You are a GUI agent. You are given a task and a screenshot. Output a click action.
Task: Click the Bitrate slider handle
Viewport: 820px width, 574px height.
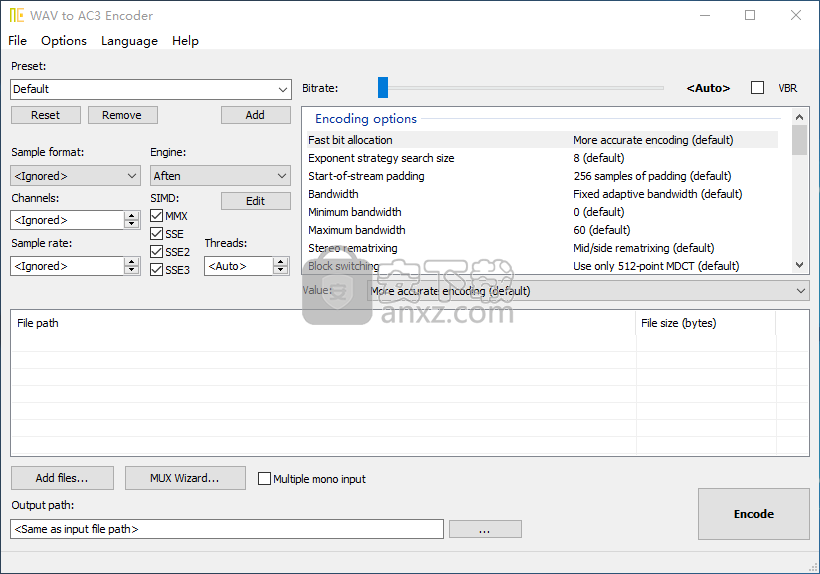(383, 88)
